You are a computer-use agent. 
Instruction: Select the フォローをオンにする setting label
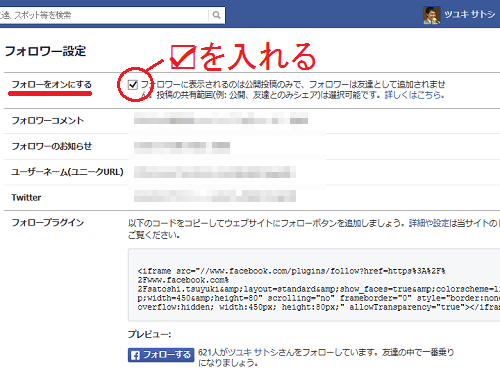[51, 84]
